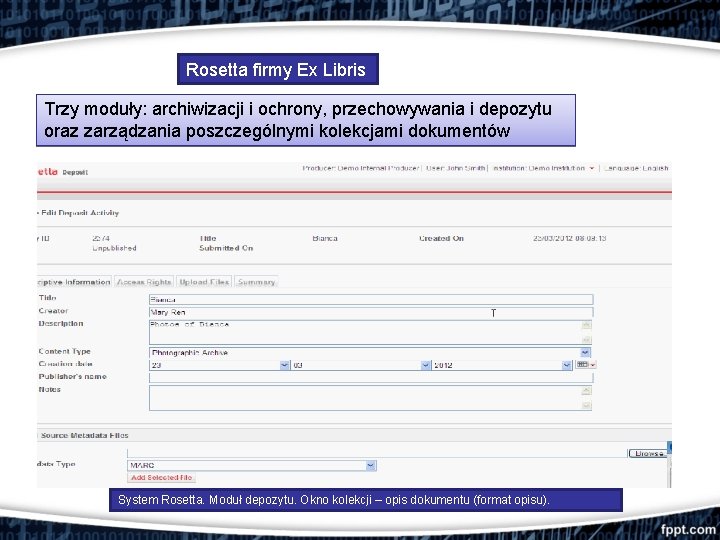Click the Rosetta Deposit logo
Viewport: 720px width, 540px height.
62,172
